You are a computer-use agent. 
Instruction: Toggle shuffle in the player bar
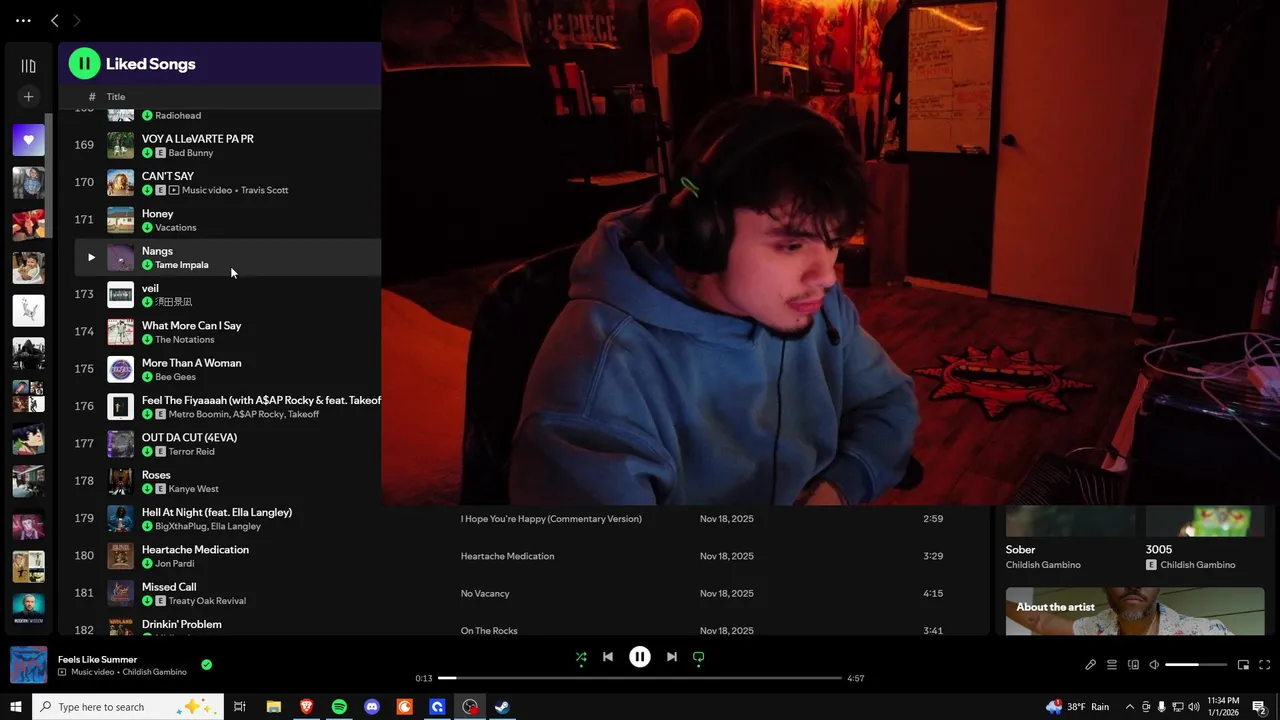581,657
